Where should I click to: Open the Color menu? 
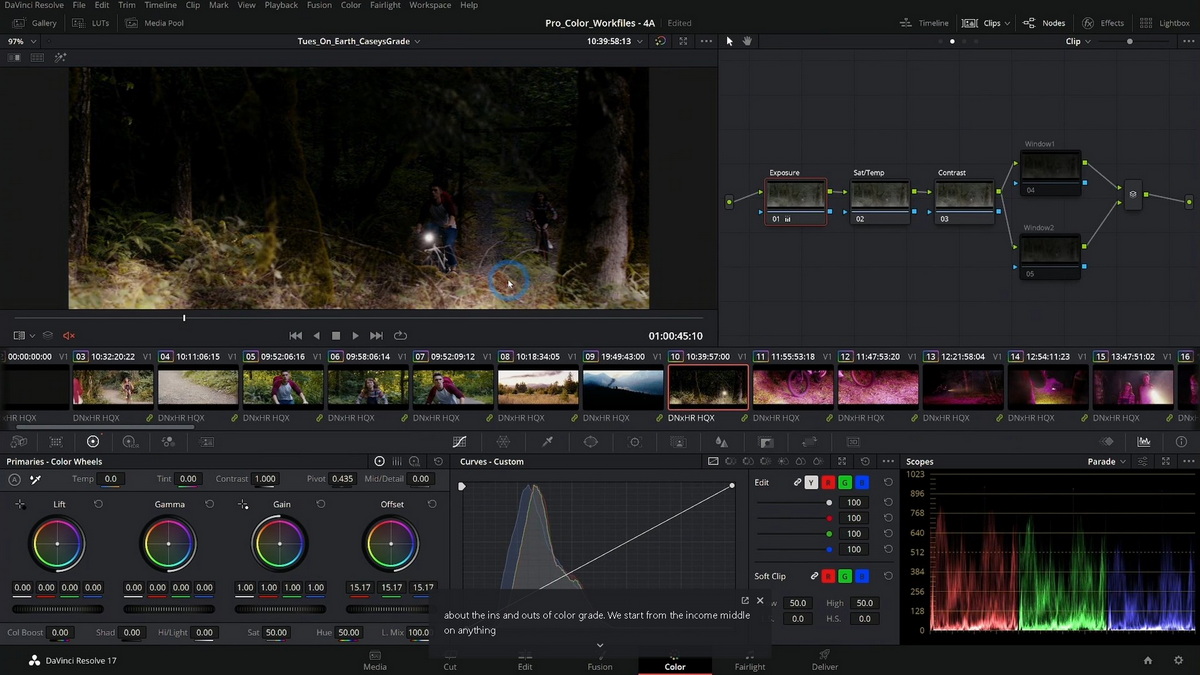[351, 5]
